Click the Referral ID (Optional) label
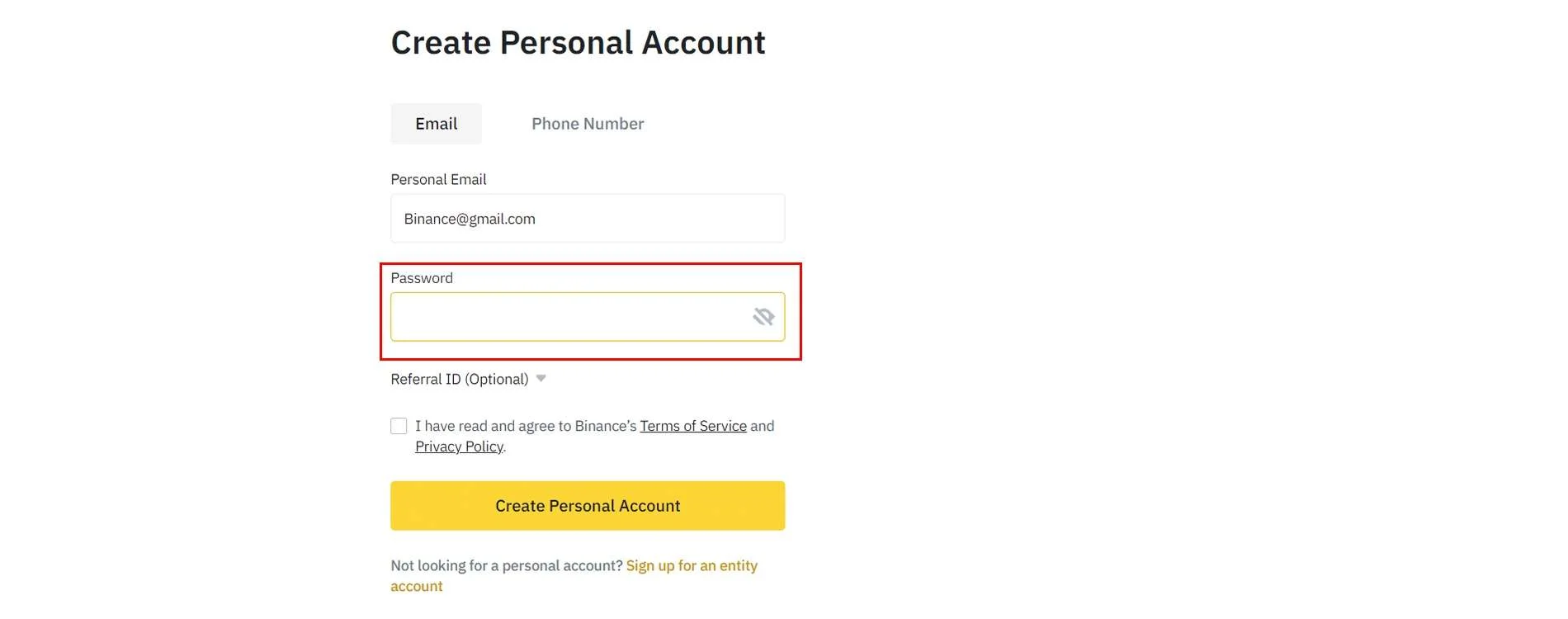This screenshot has height=619, width=1568. pyautogui.click(x=459, y=380)
